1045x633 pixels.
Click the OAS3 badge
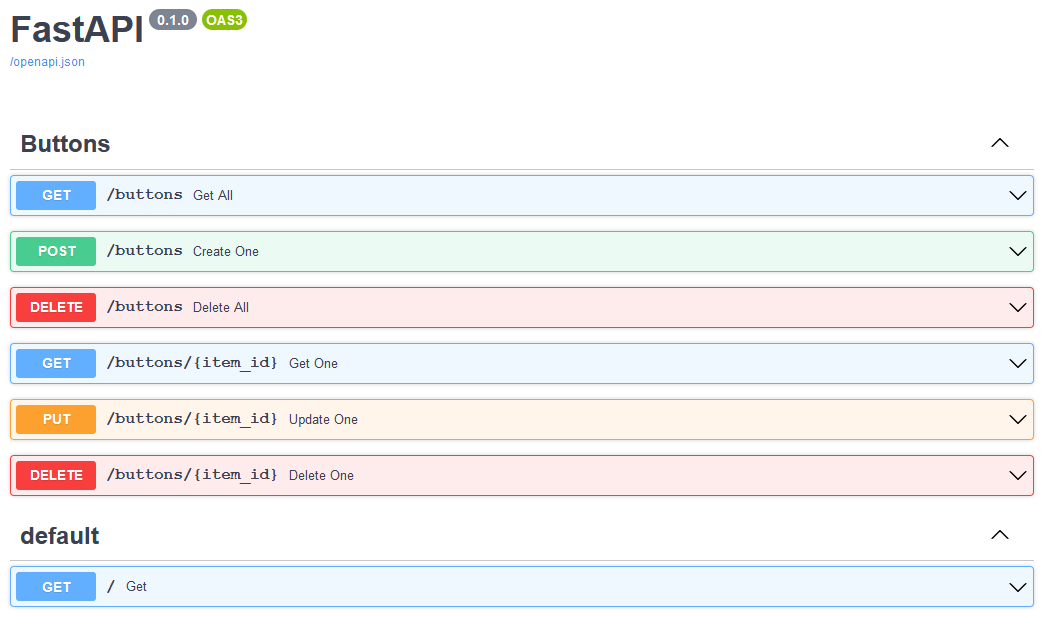pyautogui.click(x=224, y=20)
